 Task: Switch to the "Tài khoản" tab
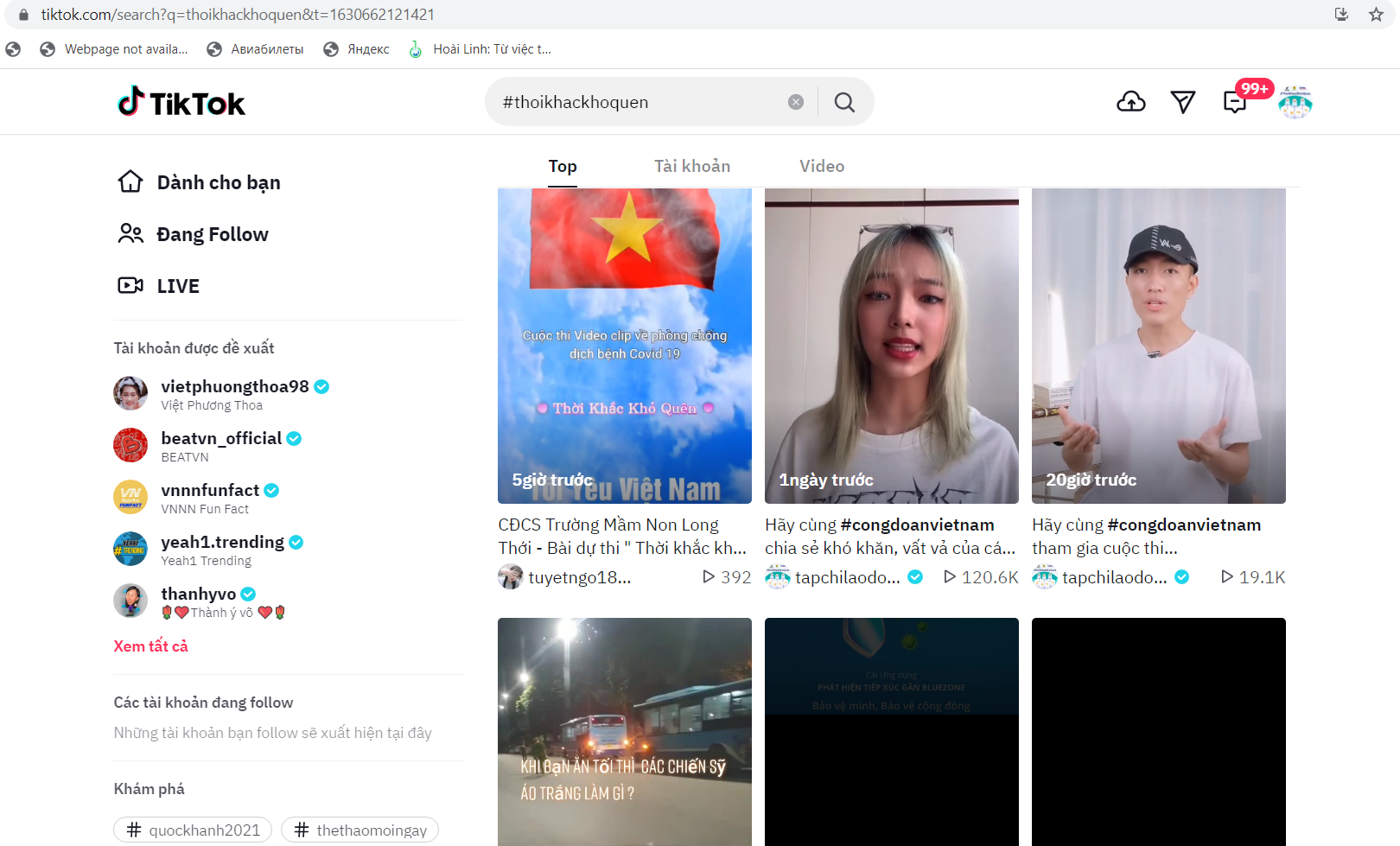pos(691,165)
